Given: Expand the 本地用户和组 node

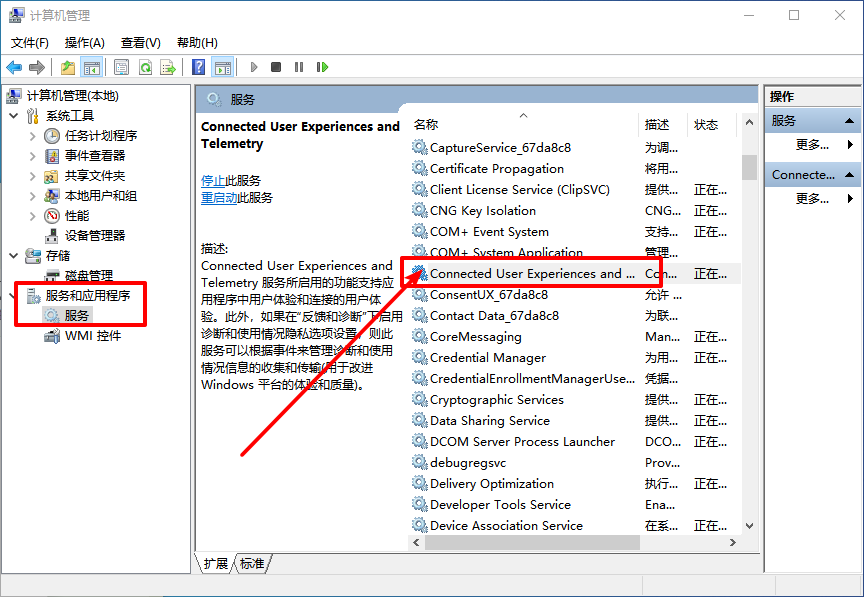Looking at the screenshot, I should pos(32,195).
